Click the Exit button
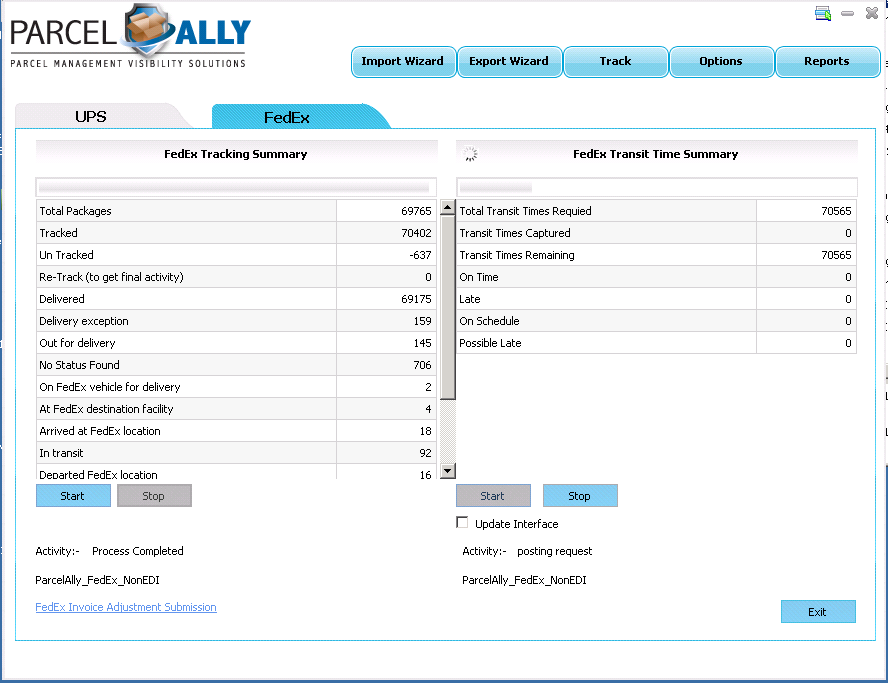Screen dimensions: 888x683 pyautogui.click(x=818, y=612)
